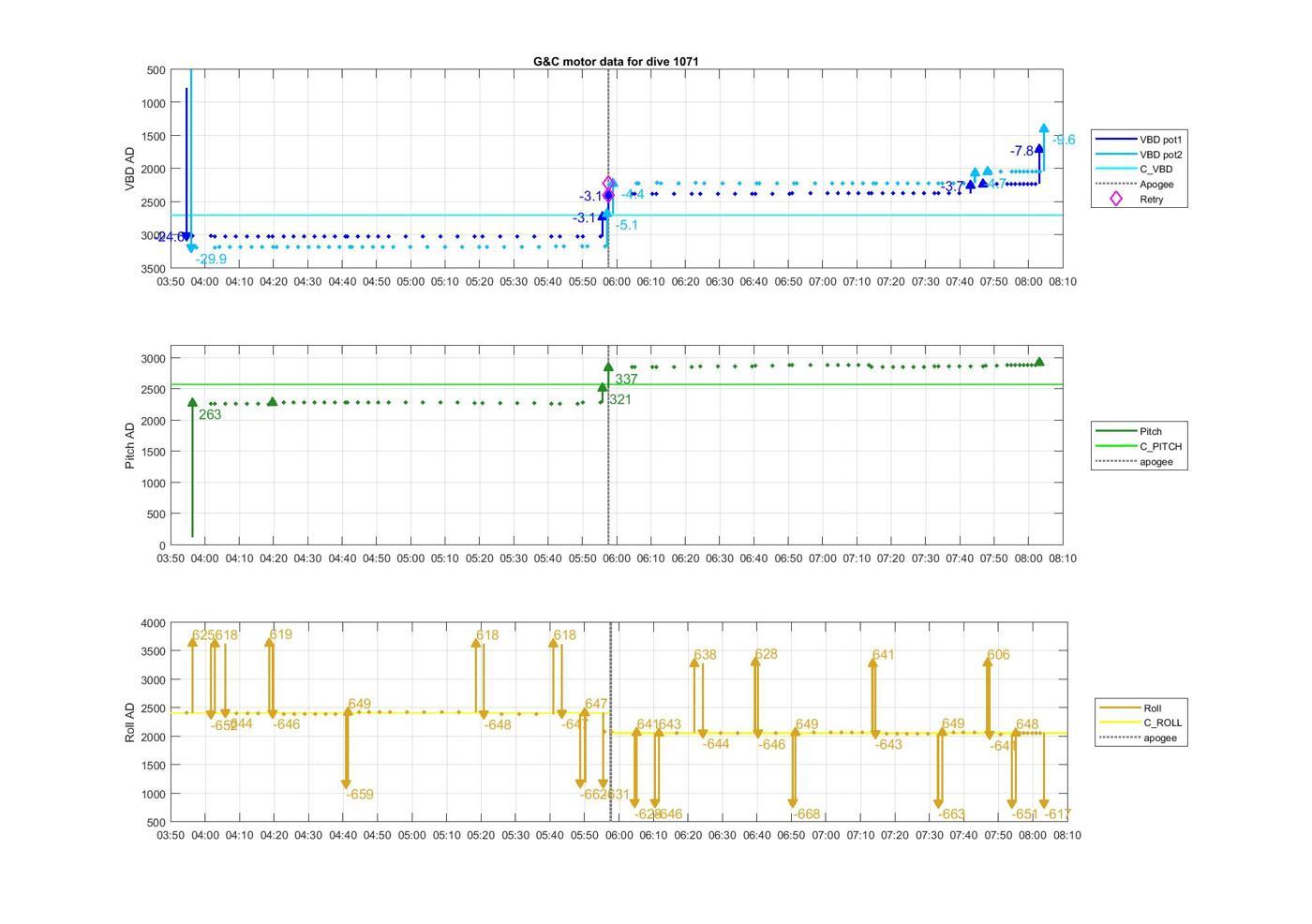Screen dimensions: 1312x924
Task: Click the -659 roll data label
Action: (x=360, y=795)
